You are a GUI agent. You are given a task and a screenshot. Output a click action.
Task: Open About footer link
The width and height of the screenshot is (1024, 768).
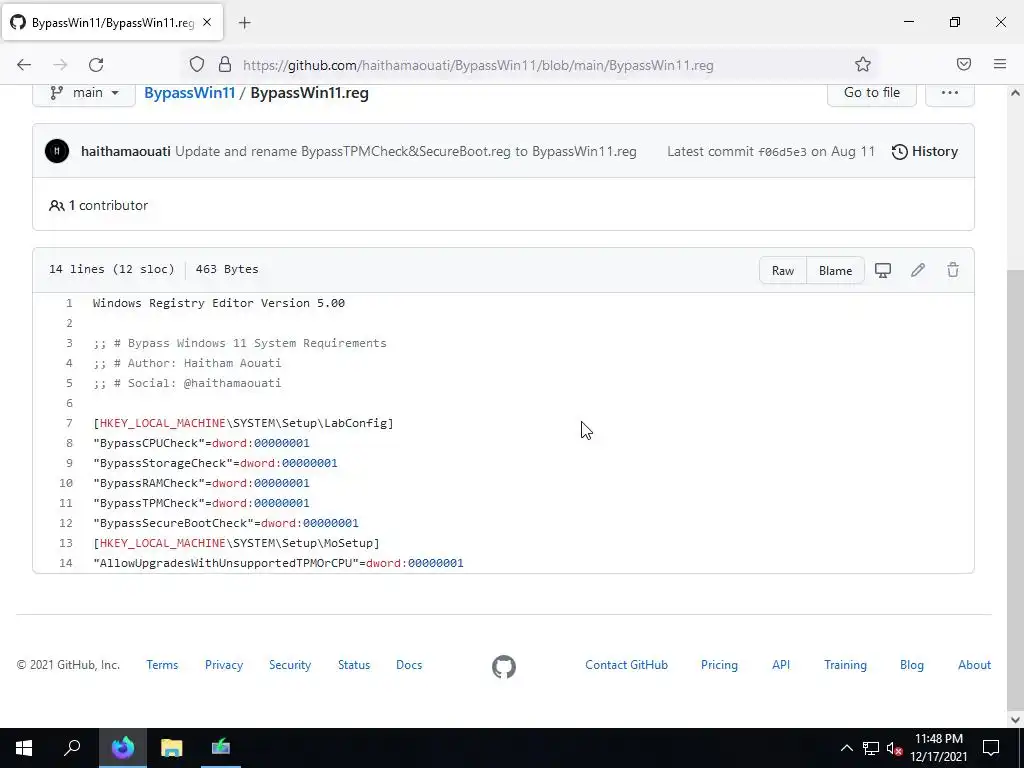(974, 665)
